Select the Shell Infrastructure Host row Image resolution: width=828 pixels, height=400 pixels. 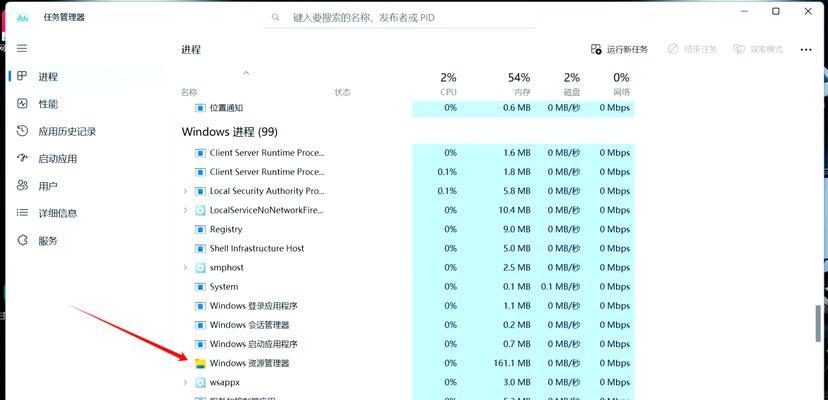407,248
